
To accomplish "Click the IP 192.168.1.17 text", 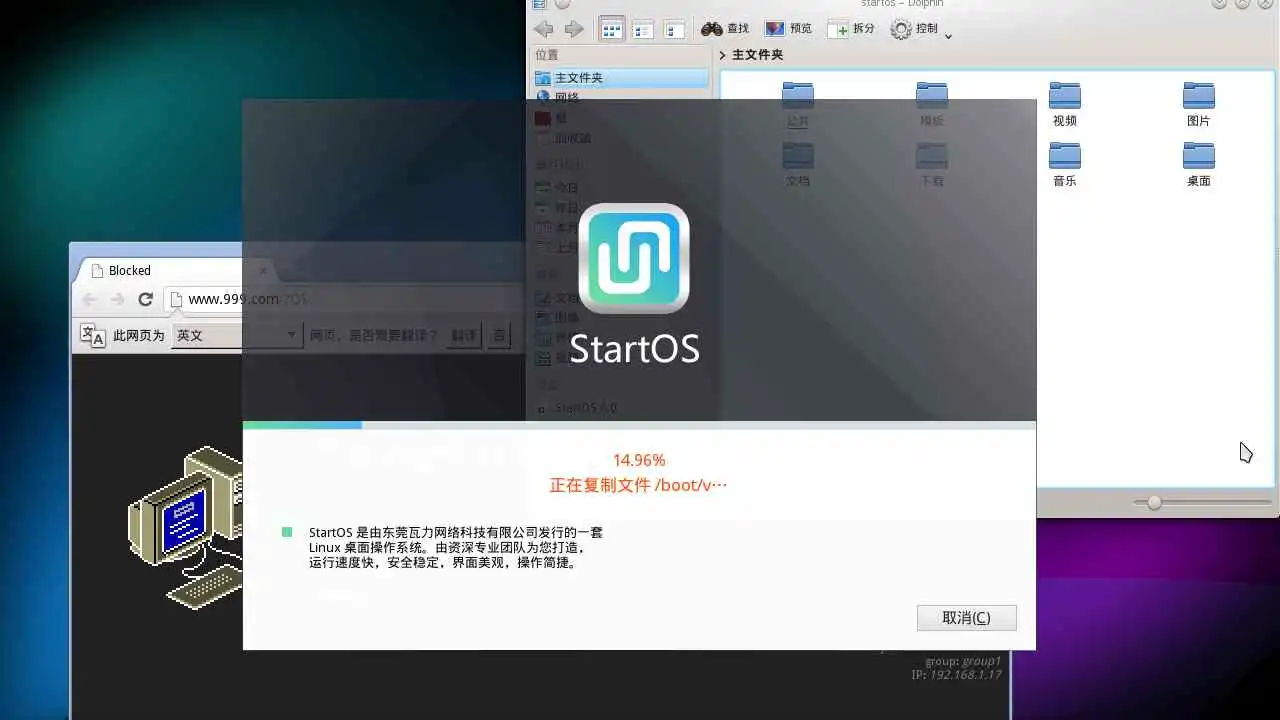I will [956, 675].
